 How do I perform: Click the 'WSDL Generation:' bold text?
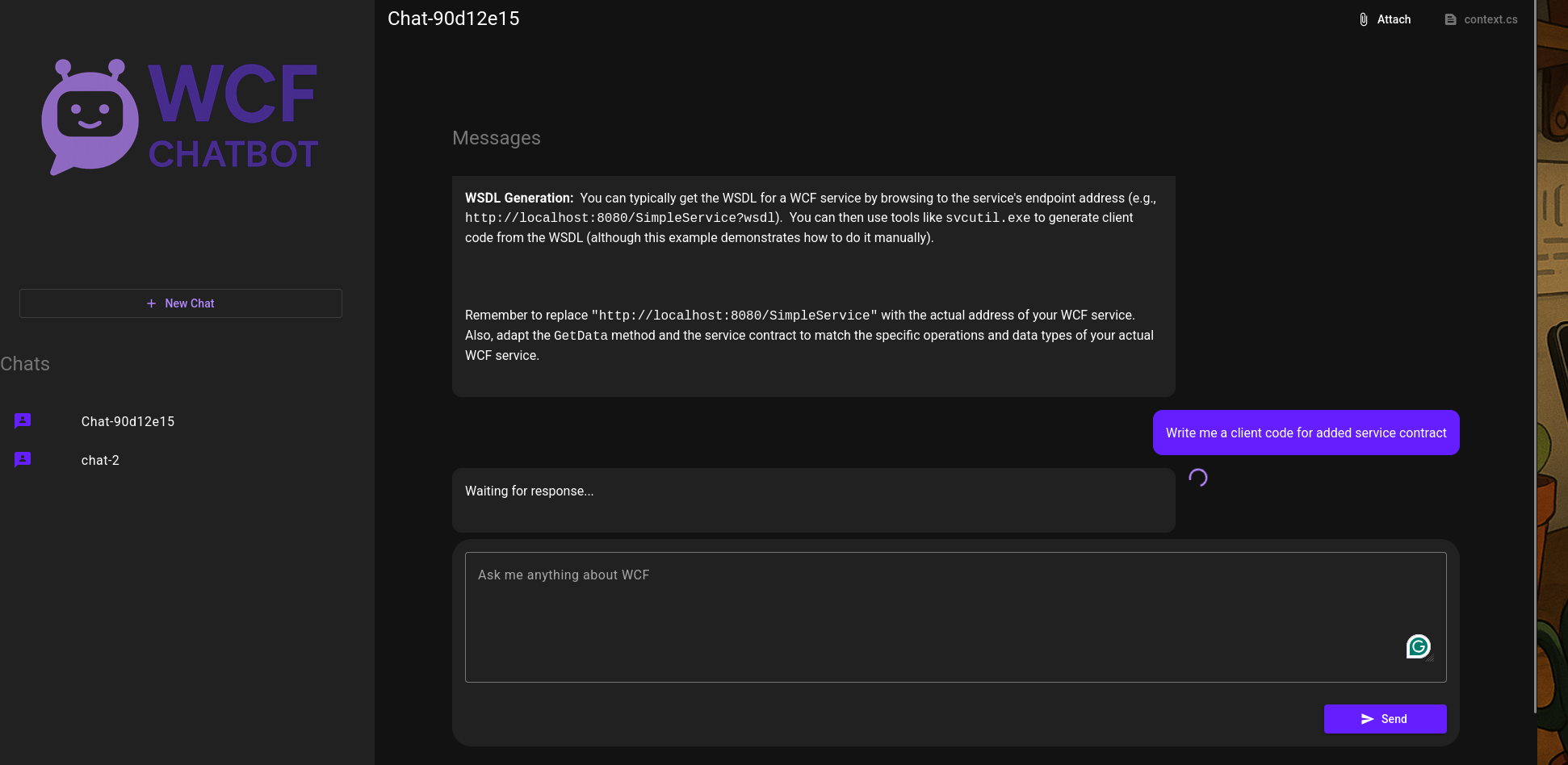coord(519,198)
